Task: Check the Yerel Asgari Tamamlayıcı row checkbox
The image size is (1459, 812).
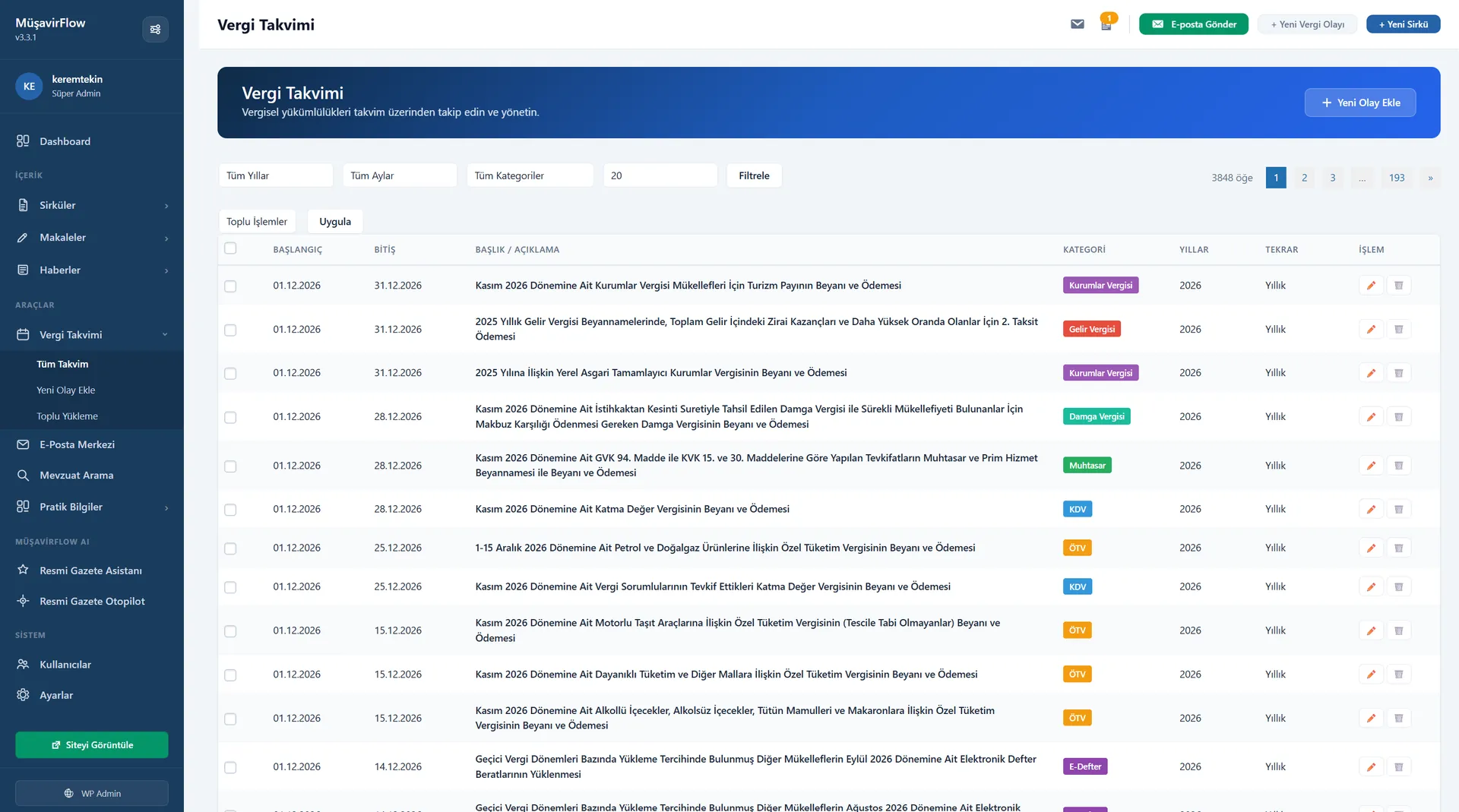Action: point(230,374)
